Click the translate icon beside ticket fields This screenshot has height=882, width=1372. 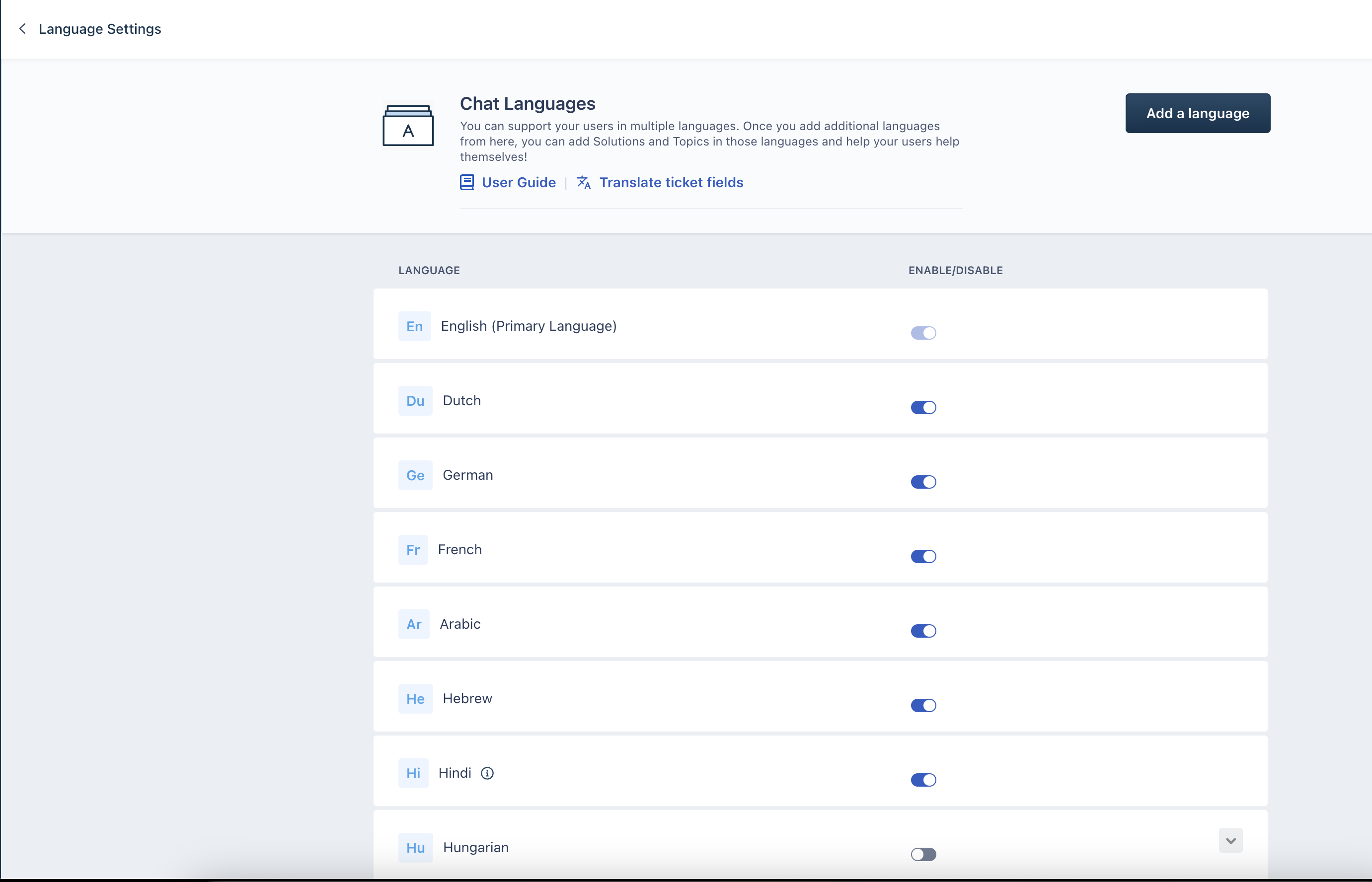coord(584,182)
